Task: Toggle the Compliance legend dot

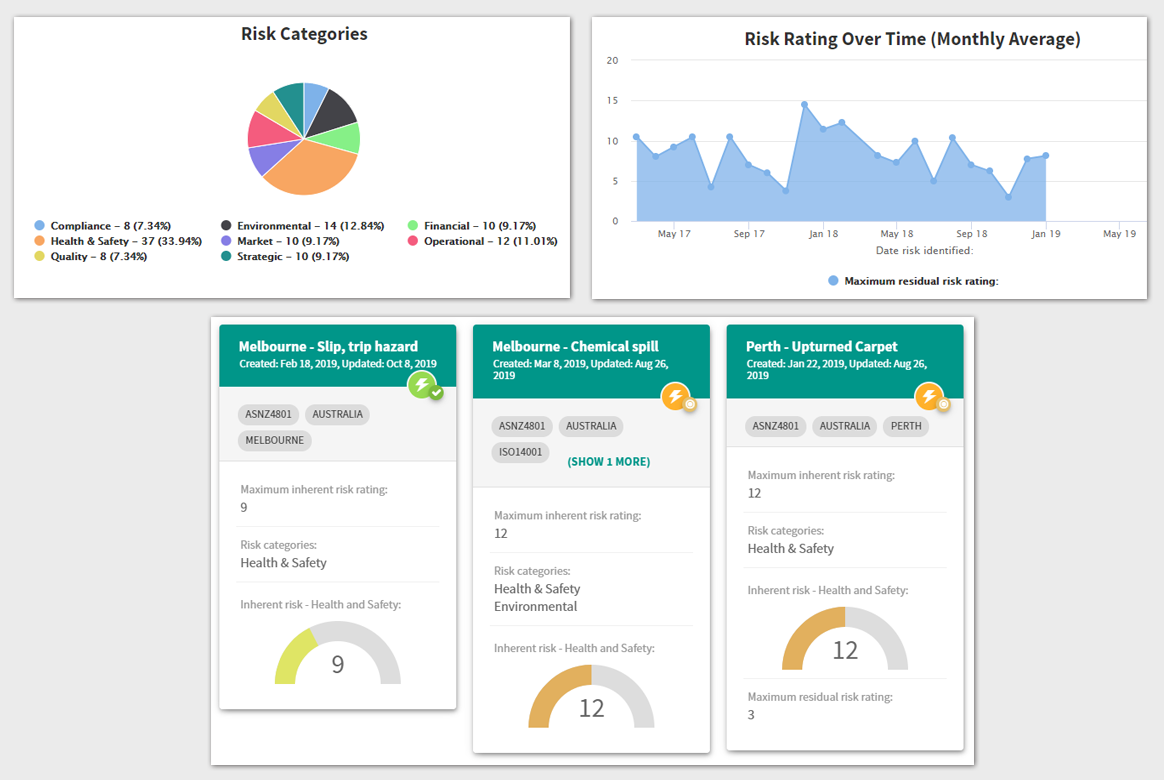Action: (x=39, y=226)
